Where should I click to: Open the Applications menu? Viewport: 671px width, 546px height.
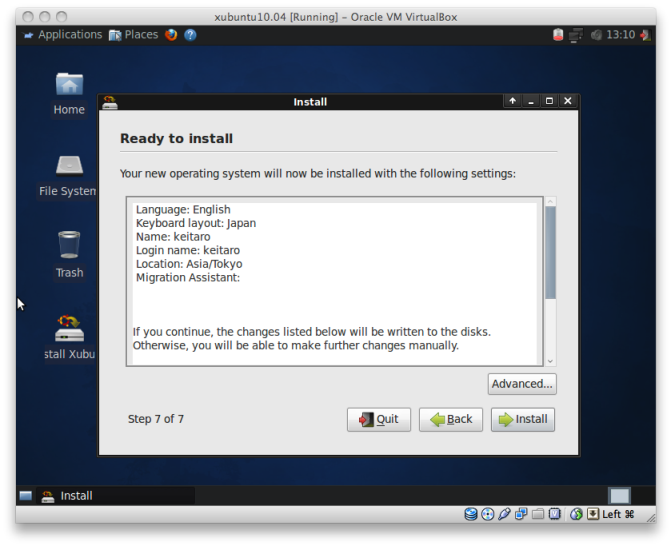tap(63, 35)
